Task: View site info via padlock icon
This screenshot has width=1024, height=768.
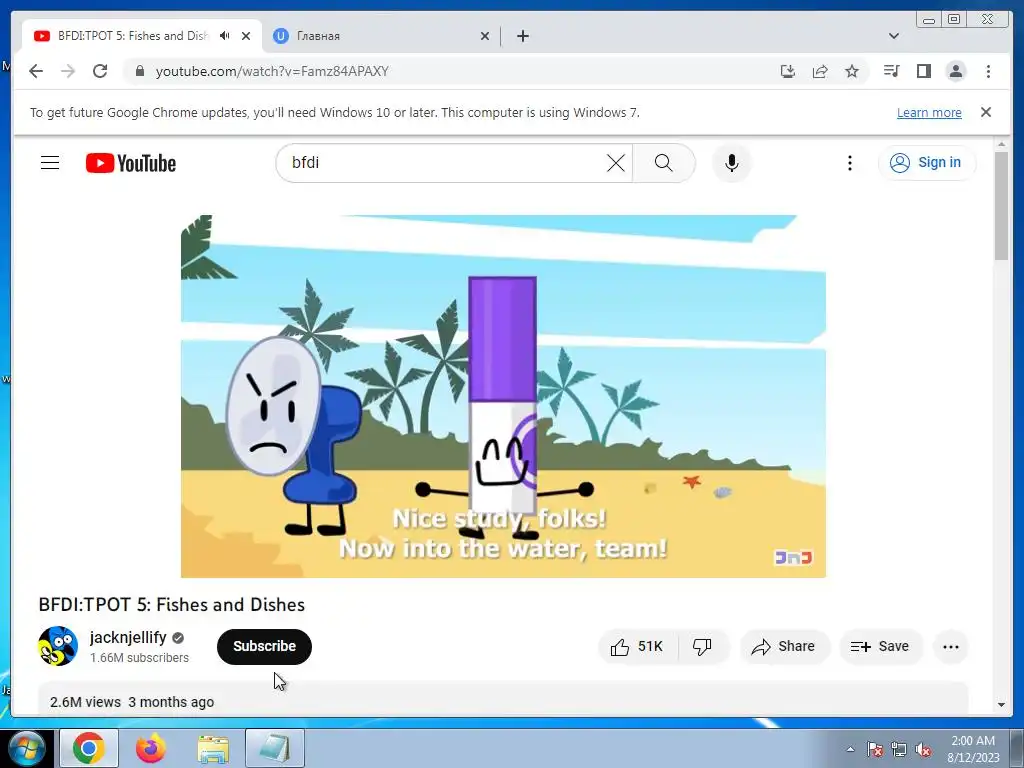Action: 139,71
